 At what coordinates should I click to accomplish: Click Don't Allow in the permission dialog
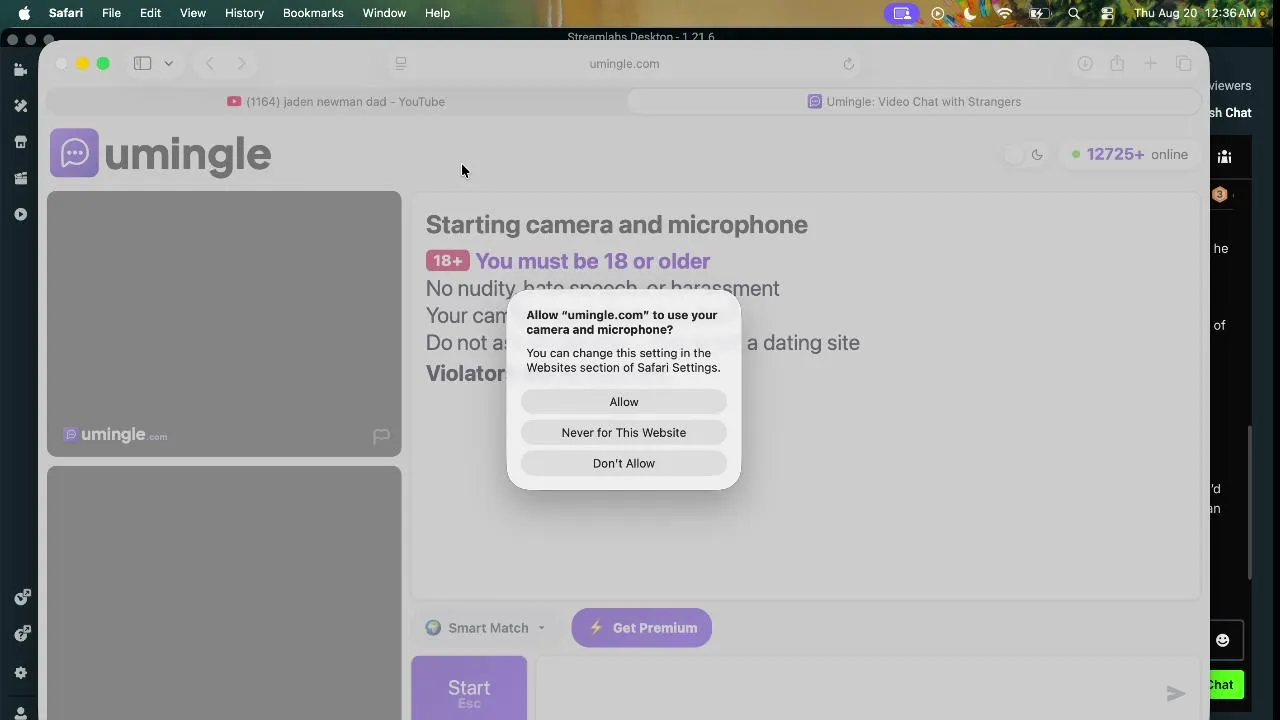point(623,464)
